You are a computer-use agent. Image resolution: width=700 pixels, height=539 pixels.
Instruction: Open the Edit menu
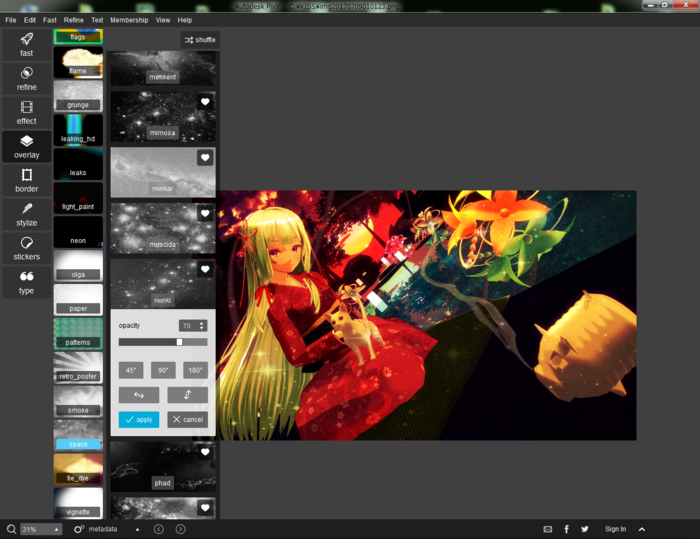click(30, 20)
